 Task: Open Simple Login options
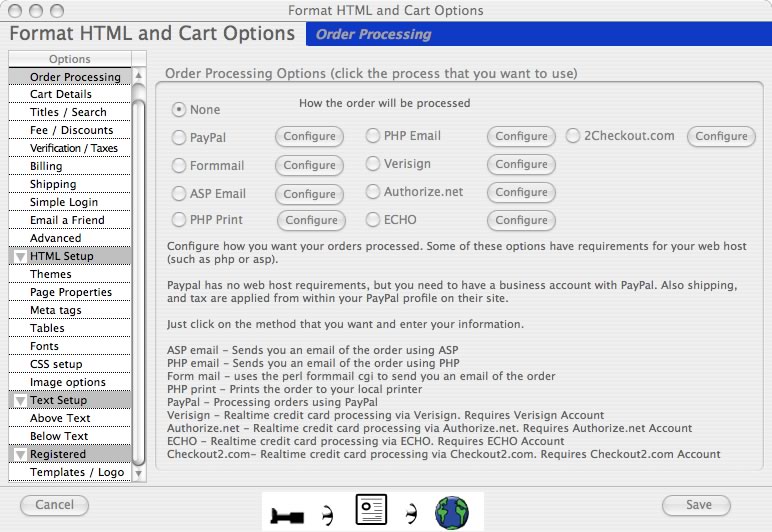click(x=70, y=202)
